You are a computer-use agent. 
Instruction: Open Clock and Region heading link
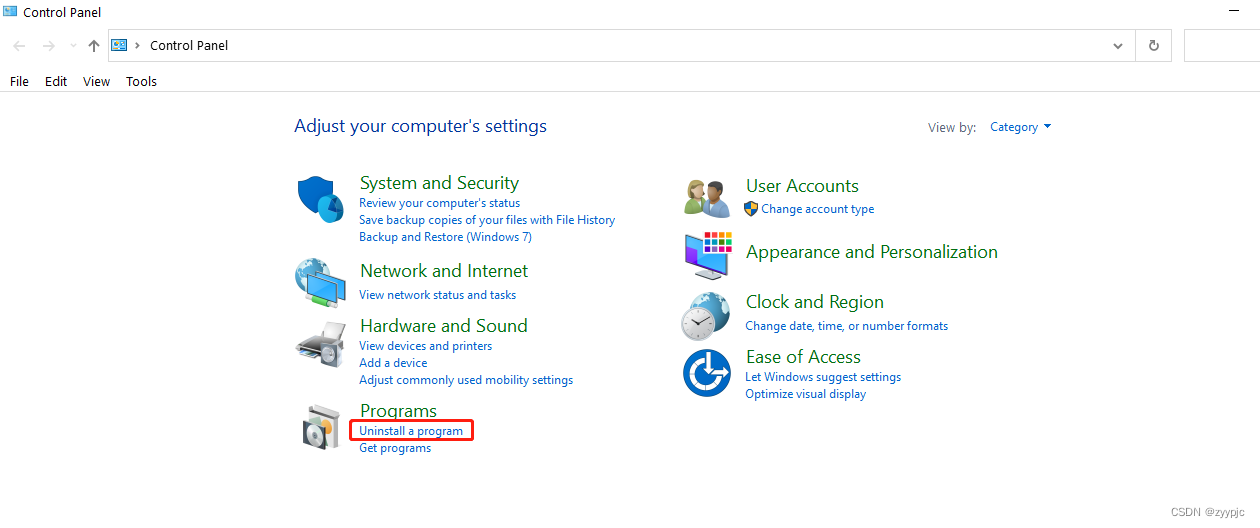pyautogui.click(x=815, y=302)
